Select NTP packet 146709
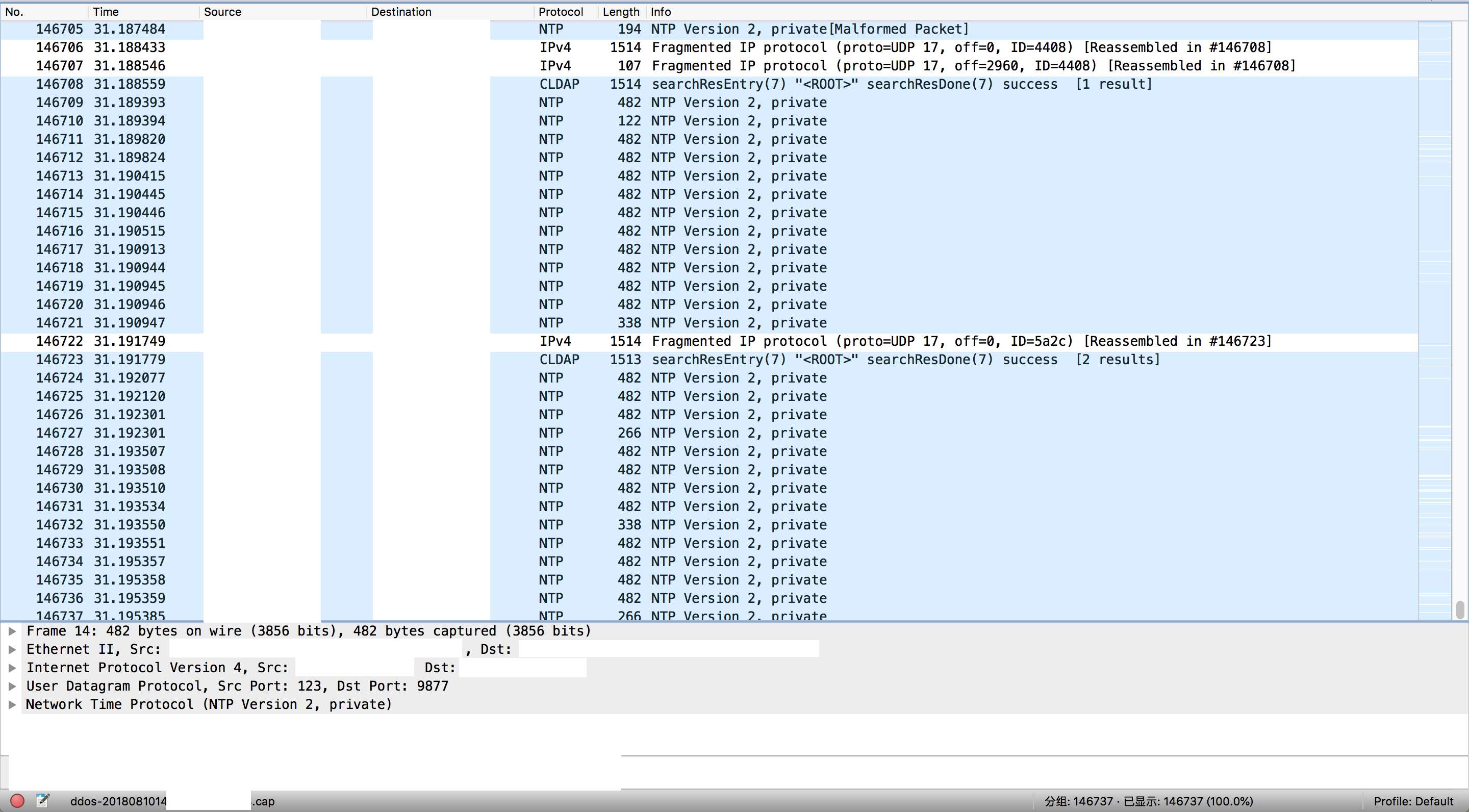1469x812 pixels. click(x=709, y=103)
